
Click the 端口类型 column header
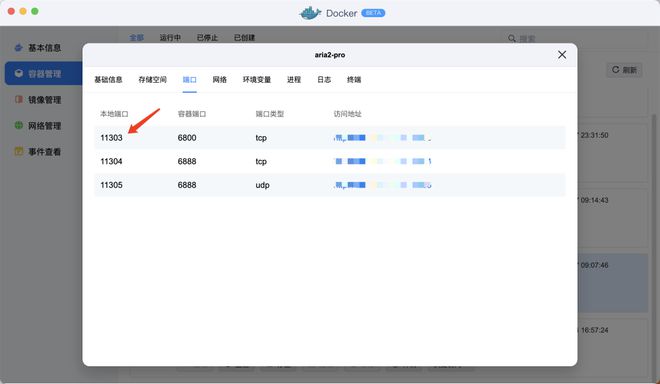click(x=270, y=114)
